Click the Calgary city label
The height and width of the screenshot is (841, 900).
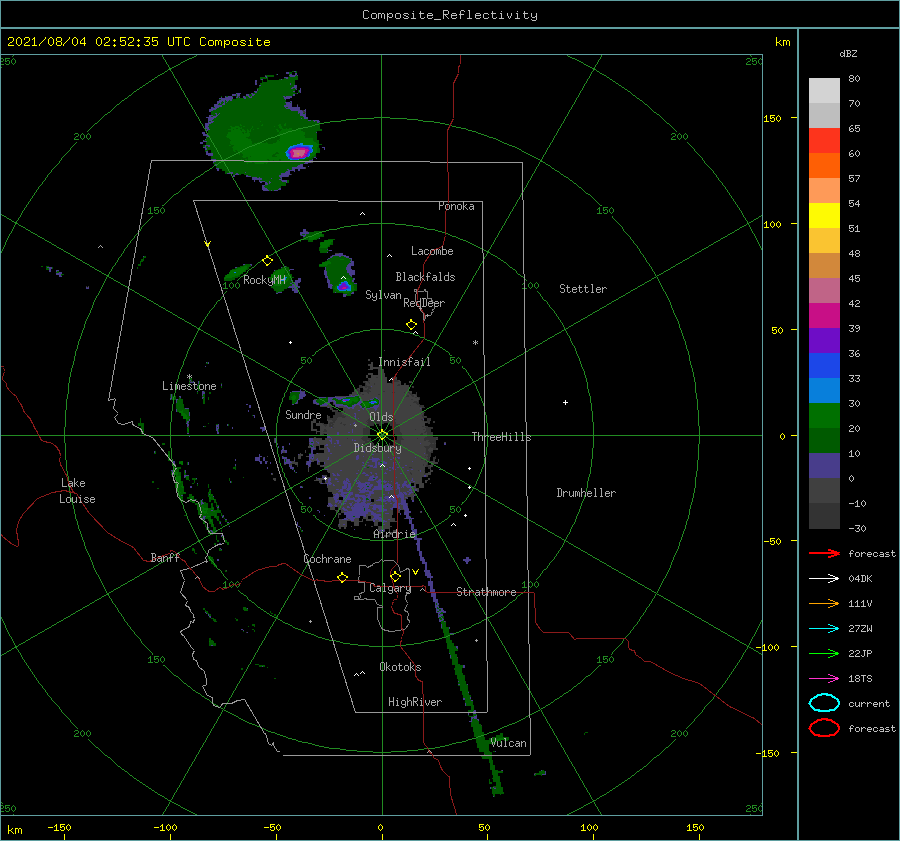390,588
